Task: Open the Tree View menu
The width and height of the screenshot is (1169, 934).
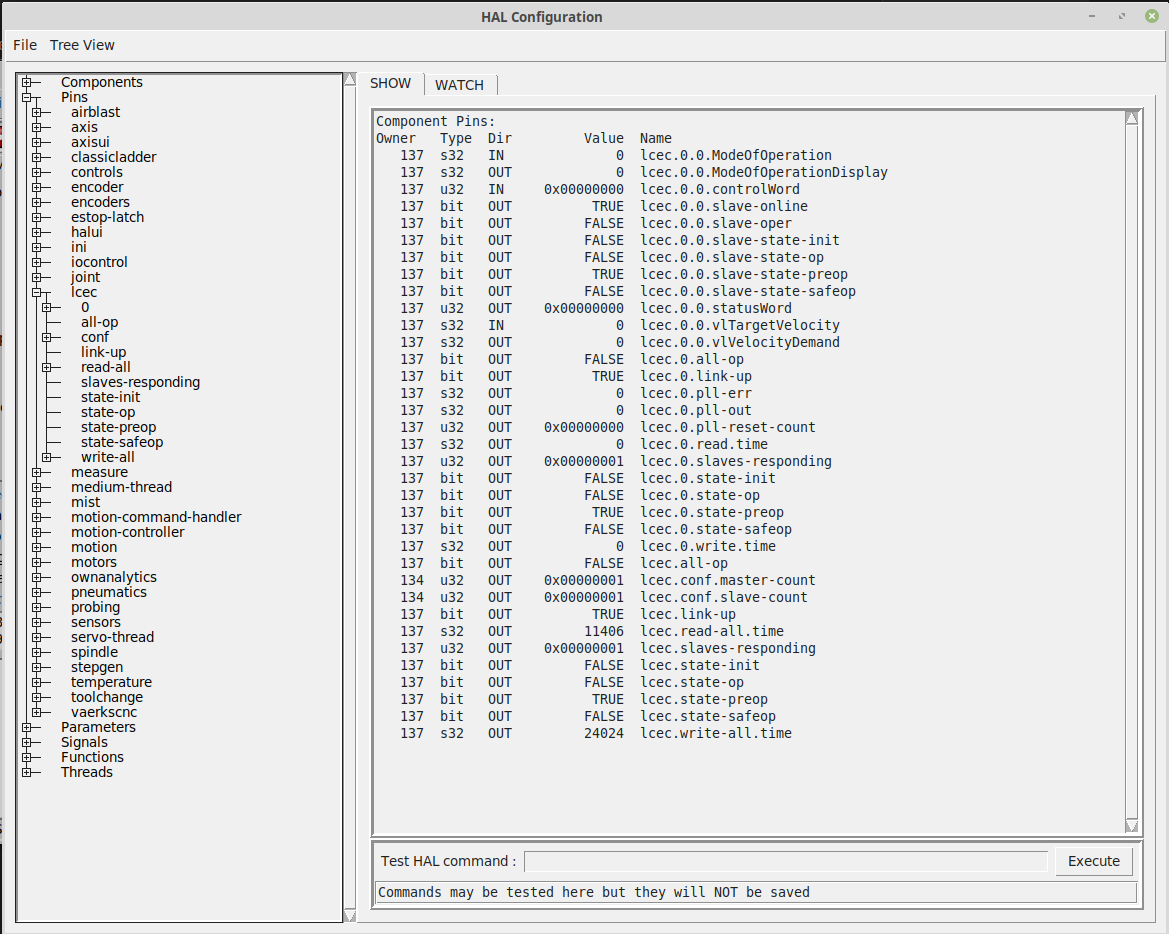Action: 82,45
